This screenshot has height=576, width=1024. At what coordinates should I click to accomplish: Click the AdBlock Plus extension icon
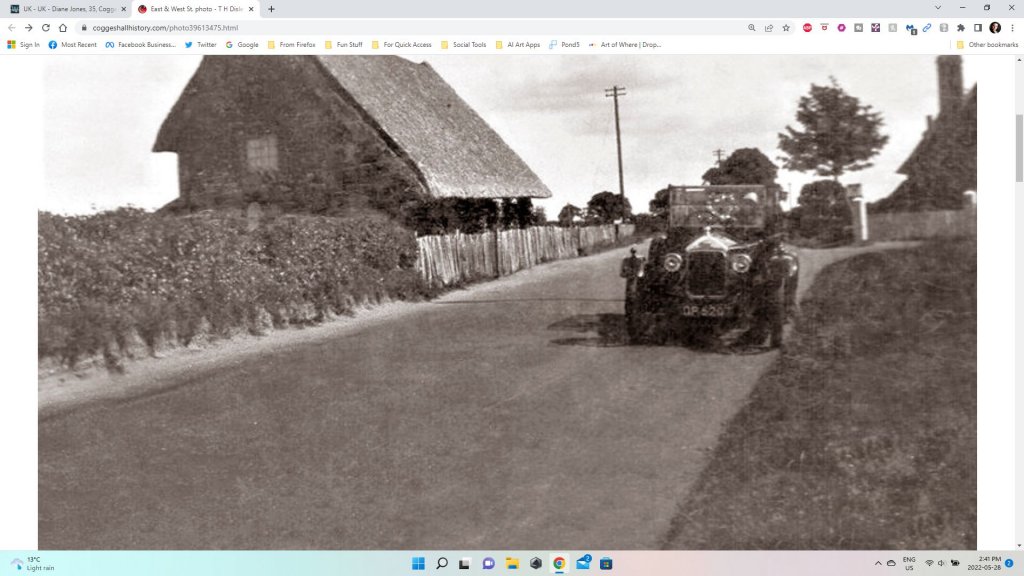pos(807,28)
